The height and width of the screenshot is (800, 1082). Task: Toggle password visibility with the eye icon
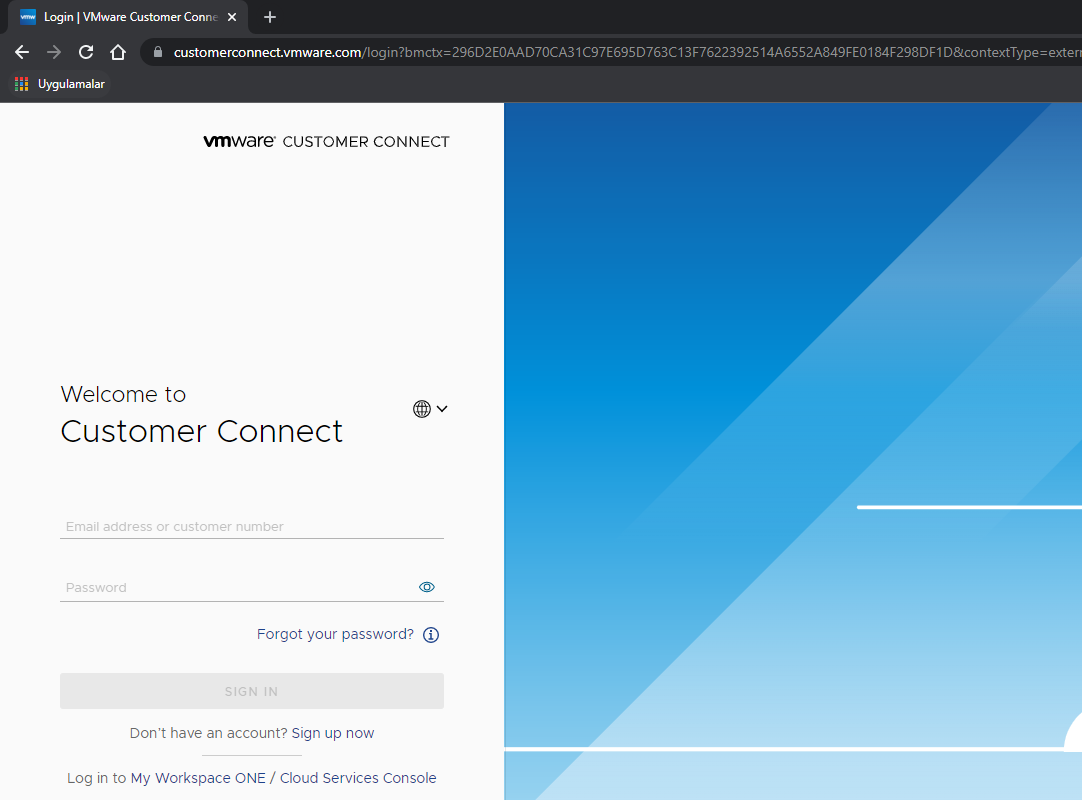click(x=427, y=587)
